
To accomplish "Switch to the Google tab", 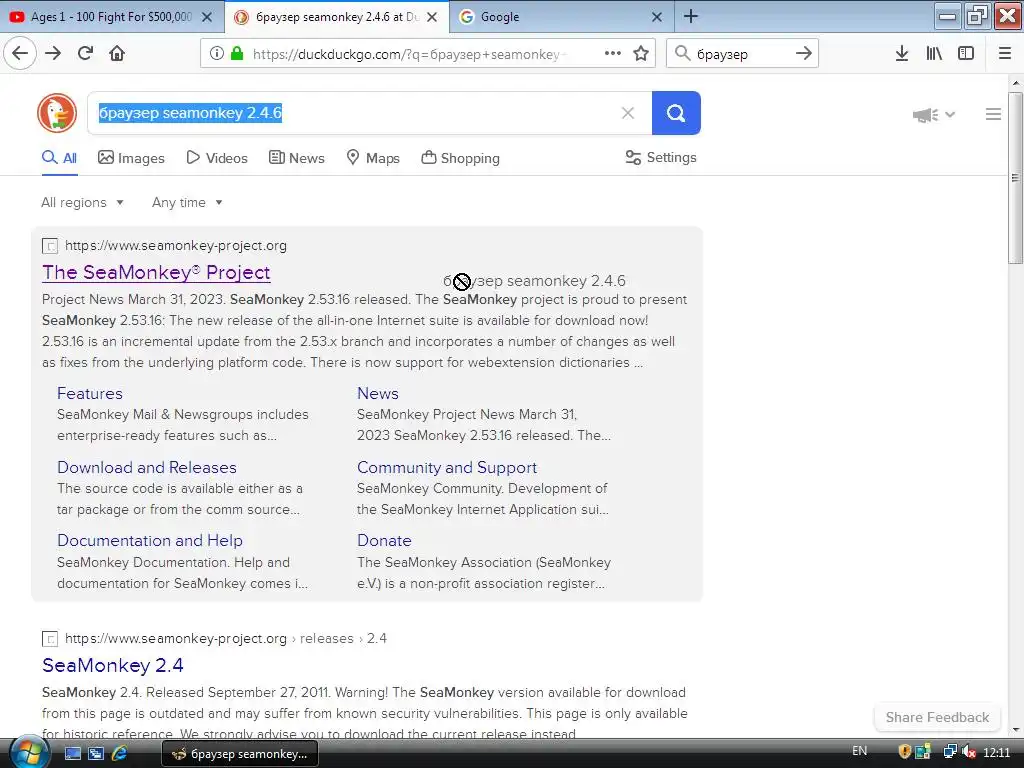I will click(500, 17).
